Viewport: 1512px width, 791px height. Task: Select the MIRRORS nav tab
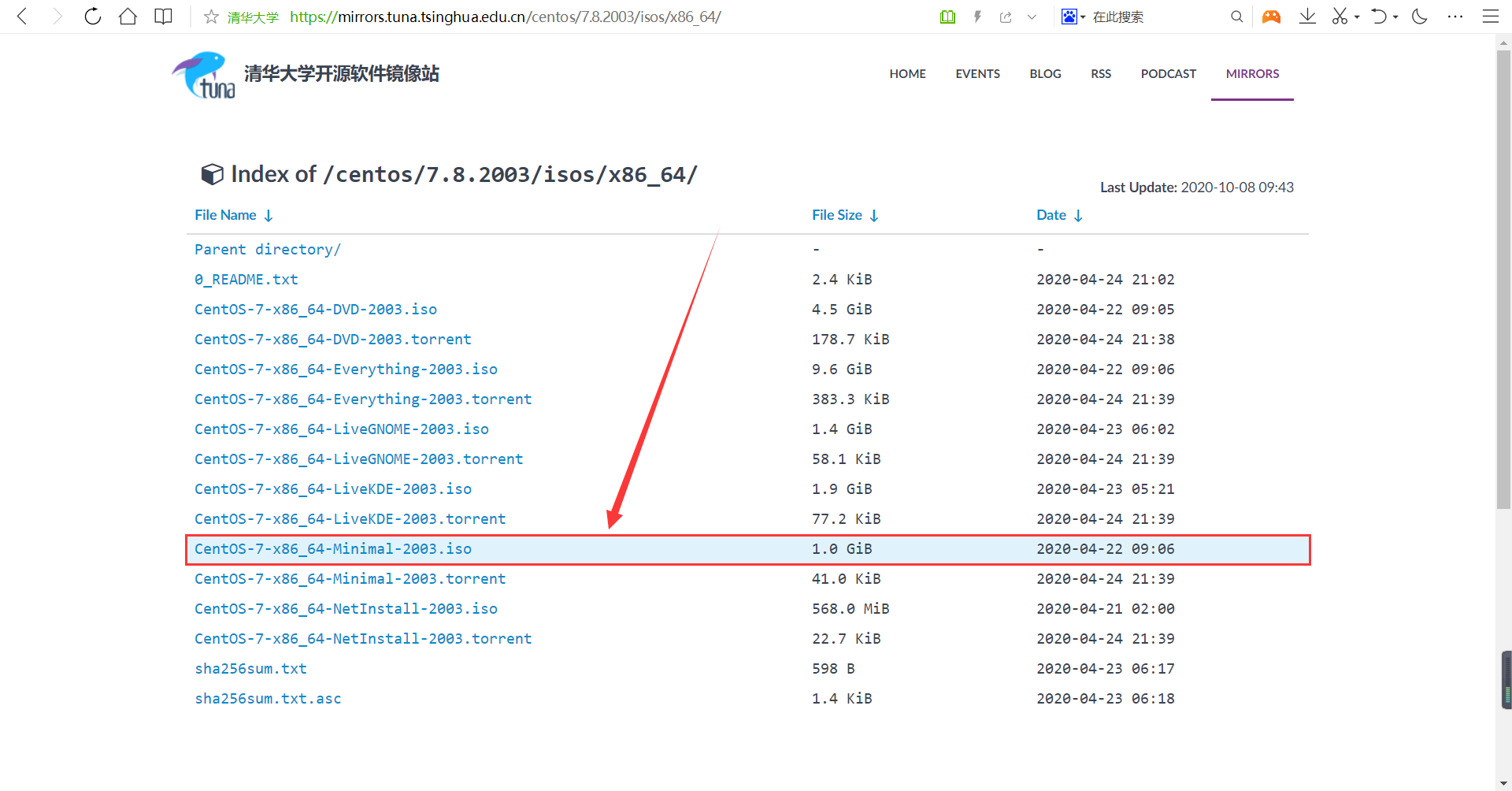click(1252, 74)
